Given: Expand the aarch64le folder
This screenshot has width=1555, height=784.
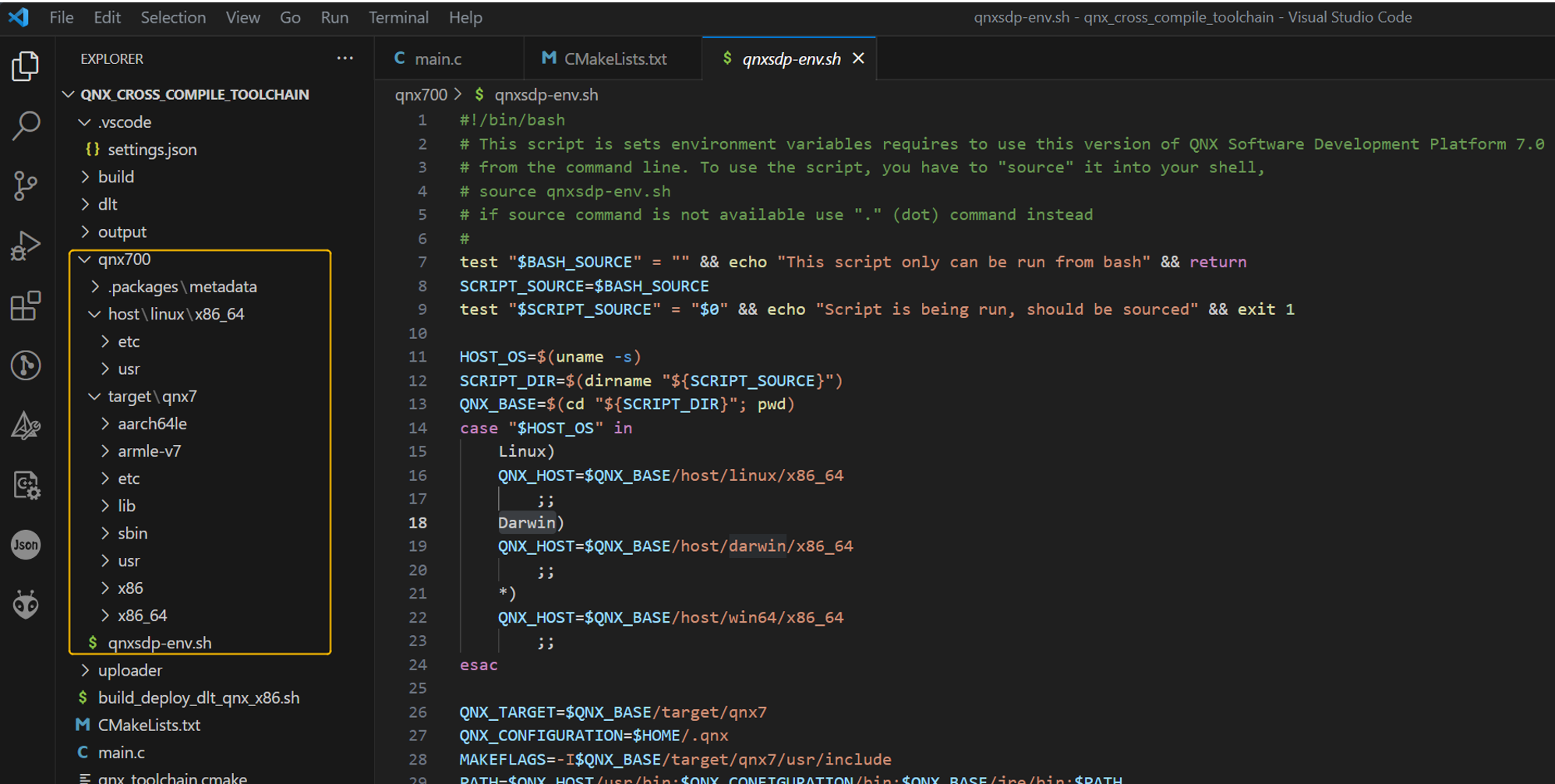Looking at the screenshot, I should pyautogui.click(x=152, y=424).
